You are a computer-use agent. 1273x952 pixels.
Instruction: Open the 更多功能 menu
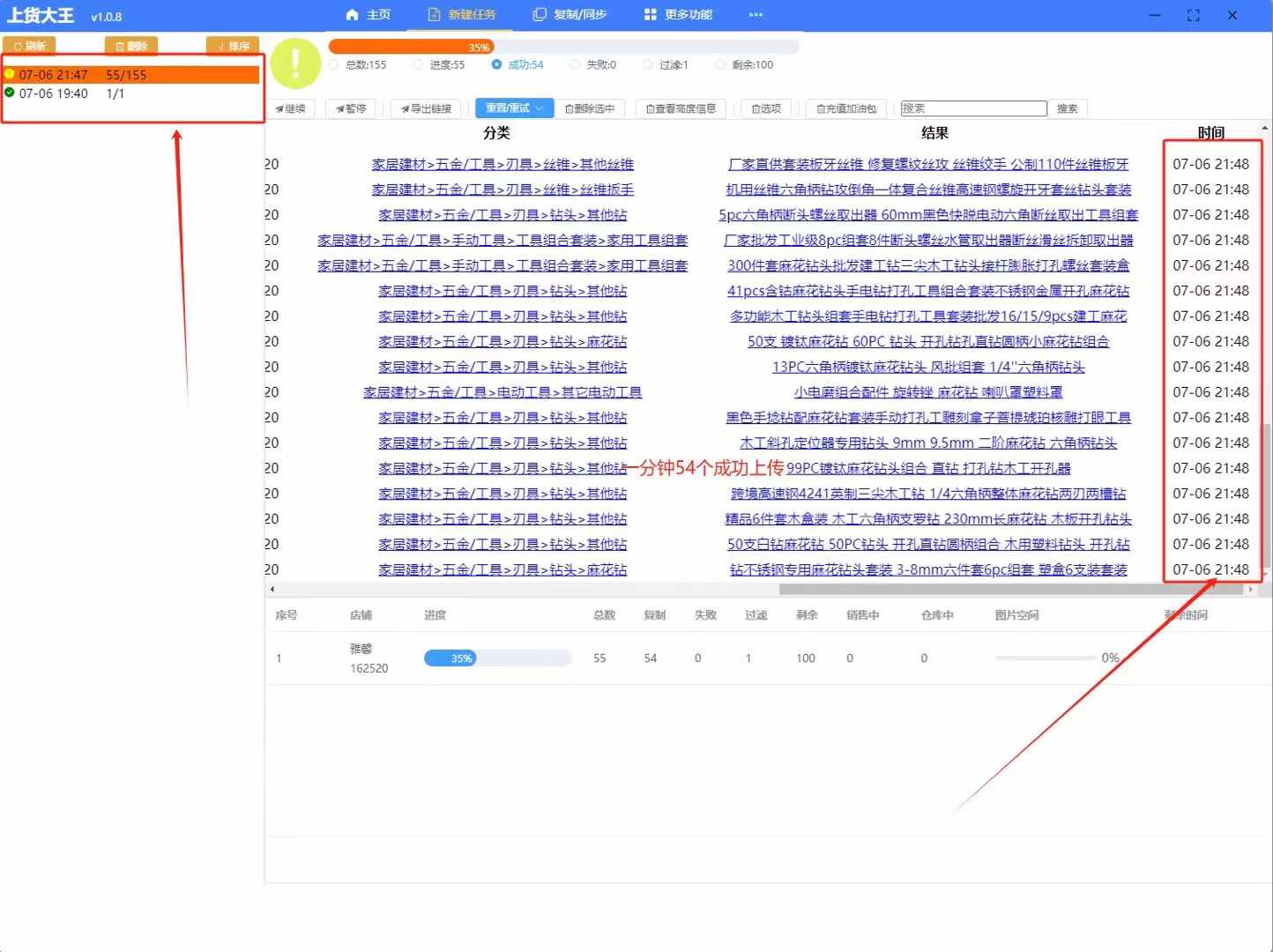tap(678, 15)
